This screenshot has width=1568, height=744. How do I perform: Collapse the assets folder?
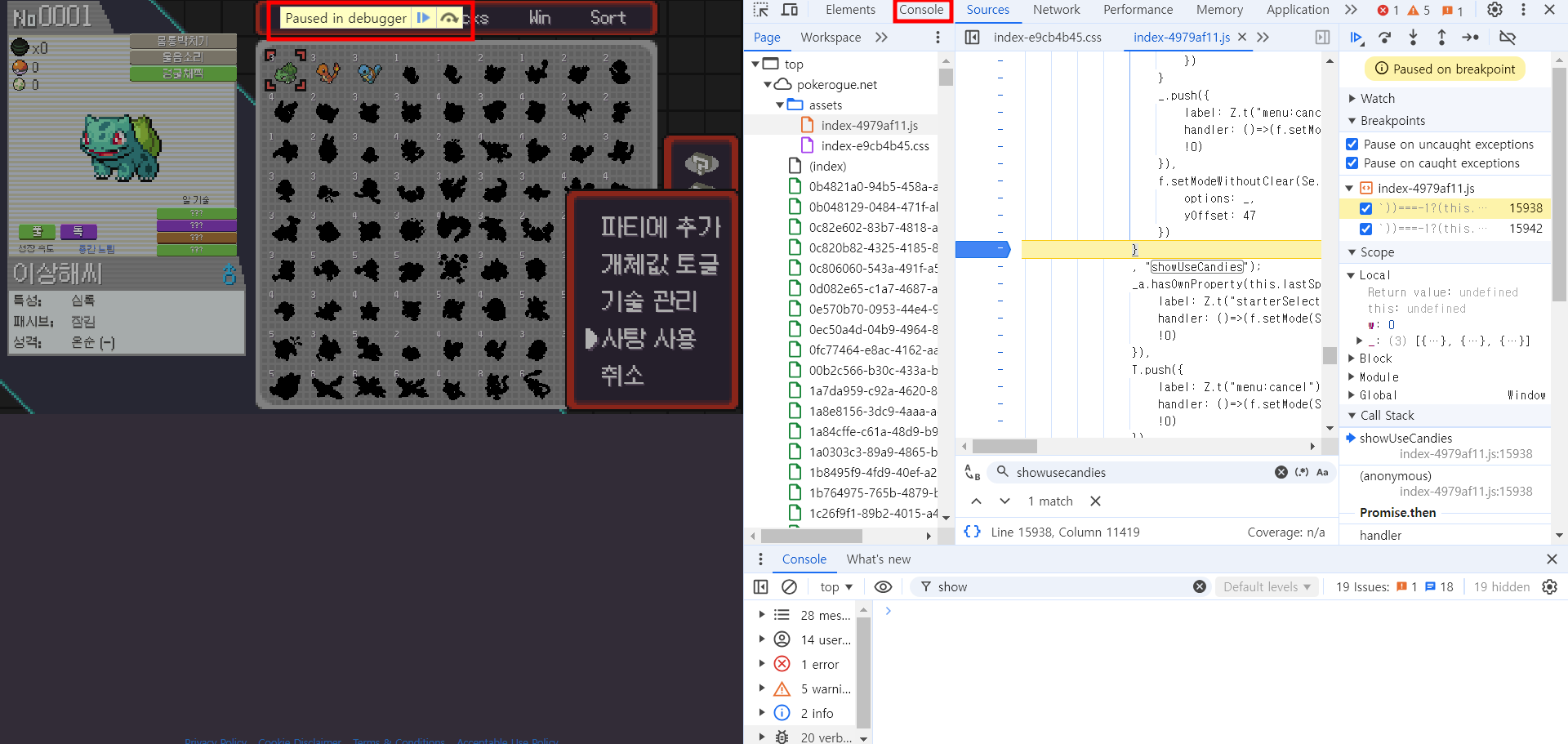pyautogui.click(x=780, y=105)
